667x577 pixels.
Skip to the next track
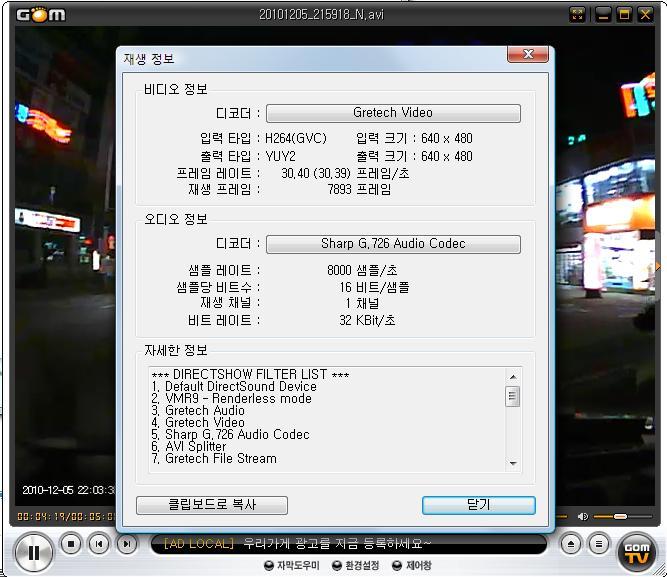coord(126,544)
